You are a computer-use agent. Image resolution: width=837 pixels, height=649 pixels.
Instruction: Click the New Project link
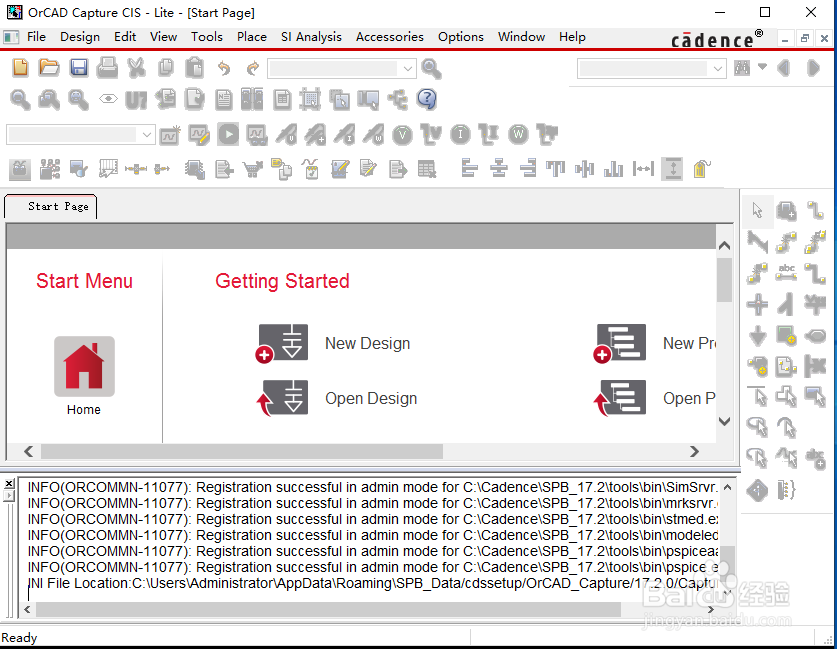tap(689, 343)
